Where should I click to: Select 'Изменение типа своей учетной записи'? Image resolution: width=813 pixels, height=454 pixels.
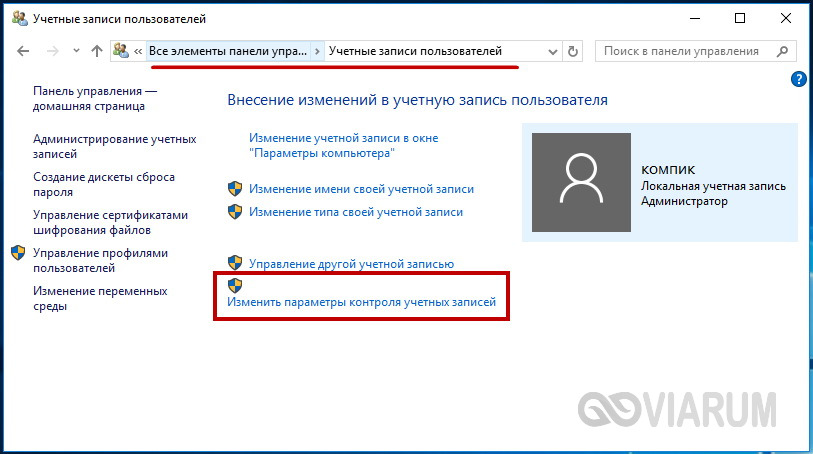tap(355, 212)
